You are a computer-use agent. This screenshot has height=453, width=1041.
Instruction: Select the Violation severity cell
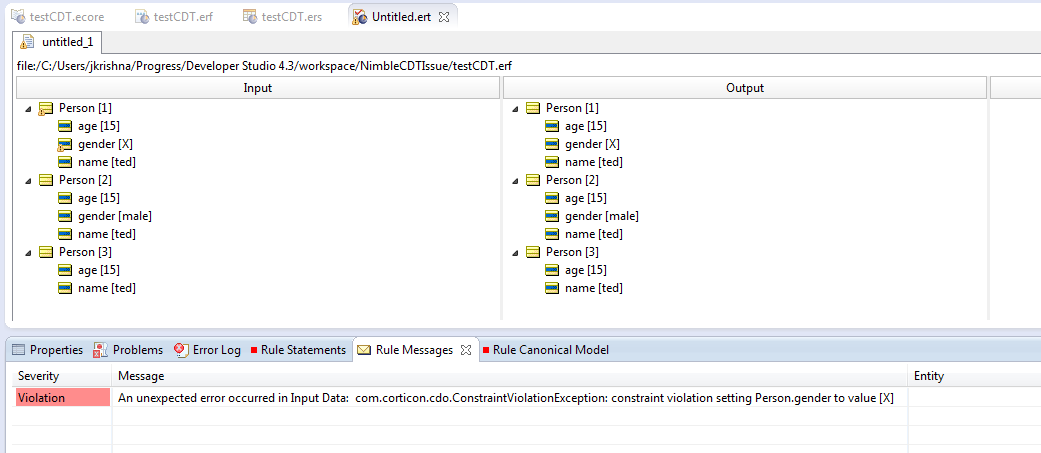pyautogui.click(x=62, y=398)
